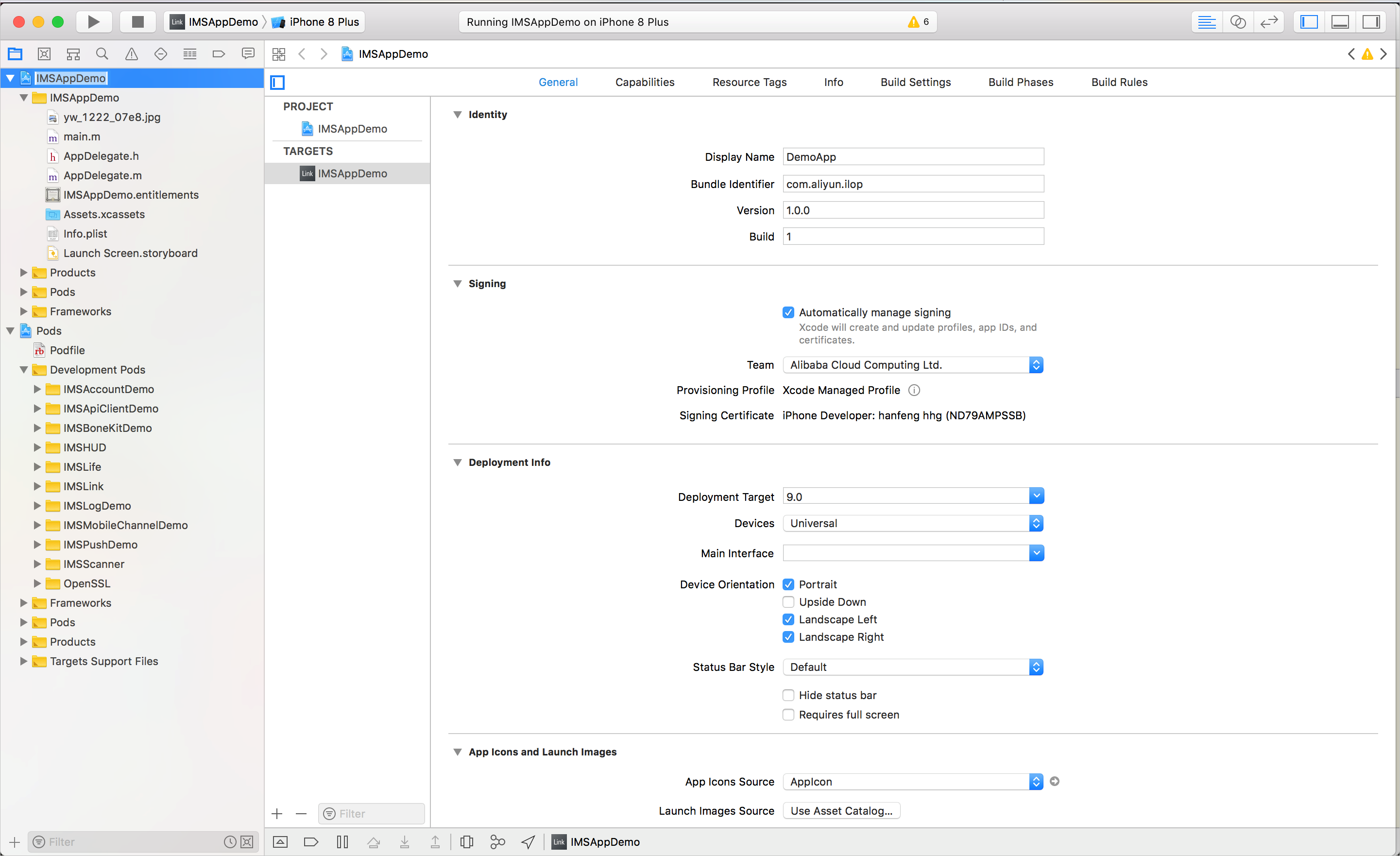This screenshot has height=856, width=1400.
Task: Click the Bundle Identifier field
Action: tap(913, 184)
